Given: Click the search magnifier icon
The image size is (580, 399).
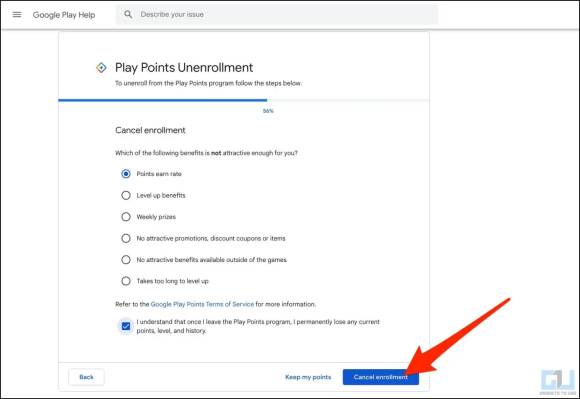Looking at the screenshot, I should pyautogui.click(x=128, y=14).
